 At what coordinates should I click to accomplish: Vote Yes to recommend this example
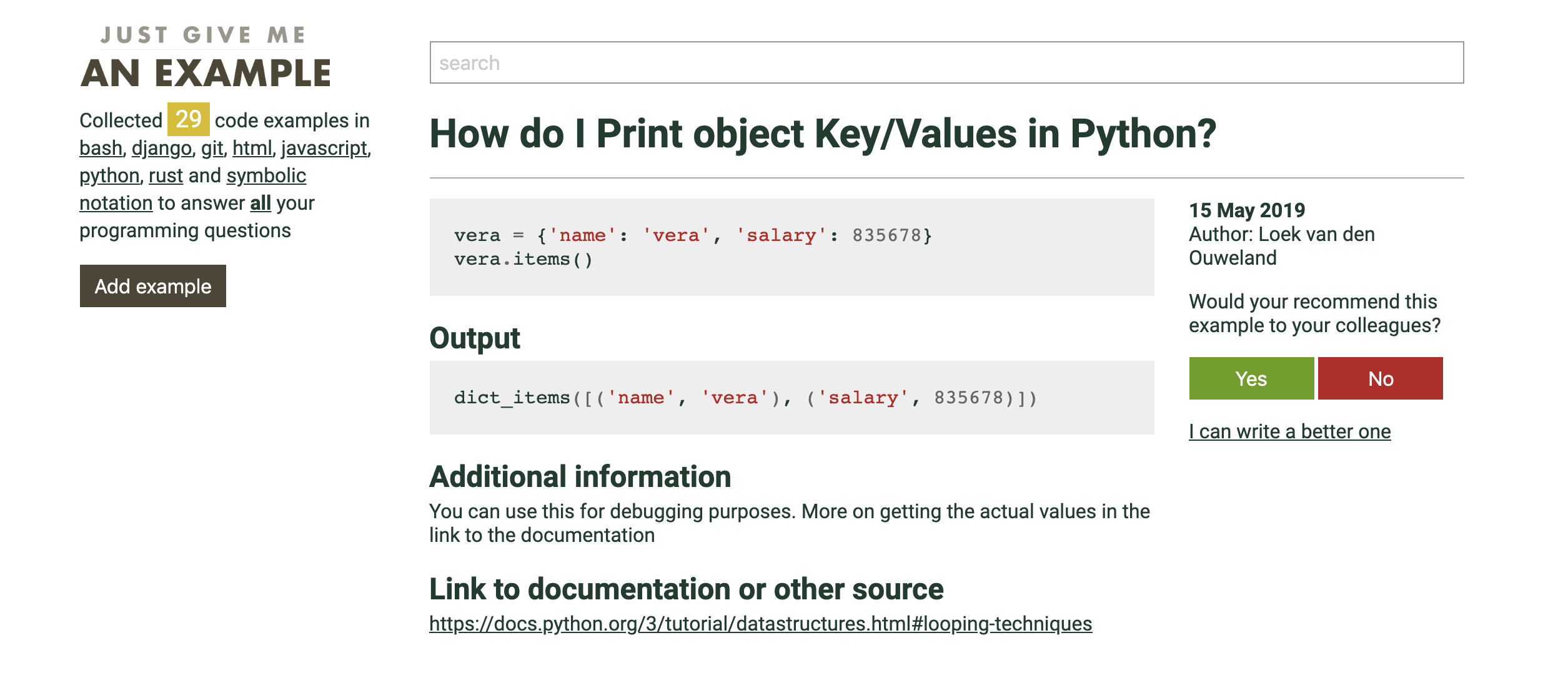(x=1251, y=378)
